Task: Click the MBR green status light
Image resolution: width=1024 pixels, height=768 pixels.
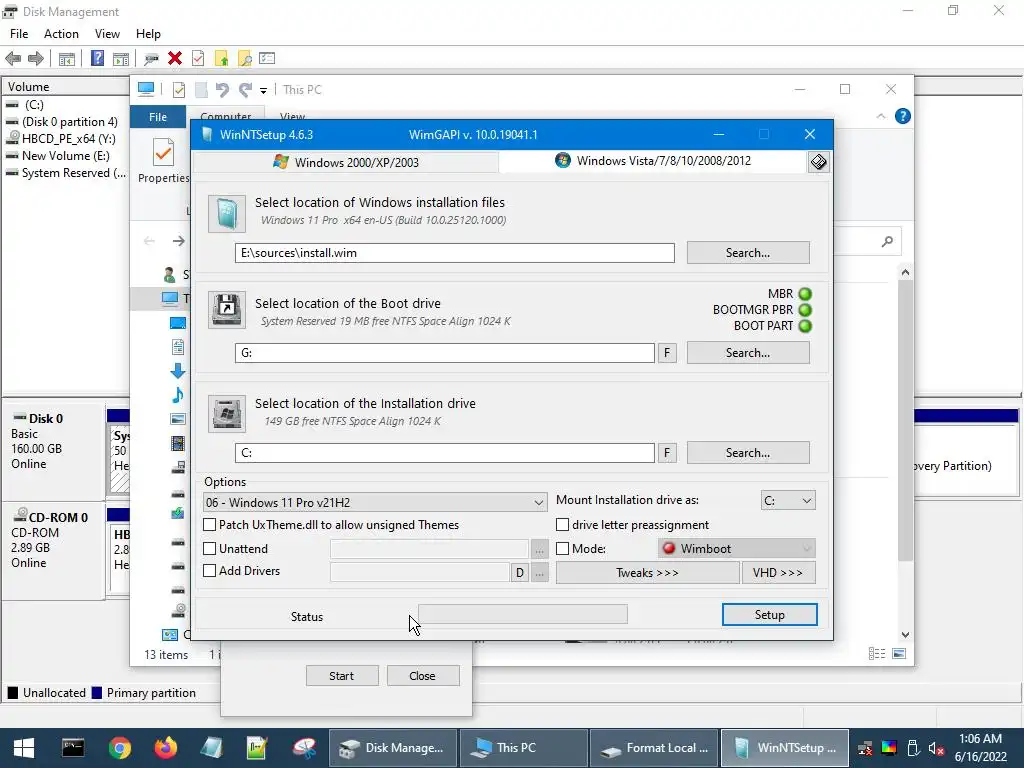Action: [805, 294]
